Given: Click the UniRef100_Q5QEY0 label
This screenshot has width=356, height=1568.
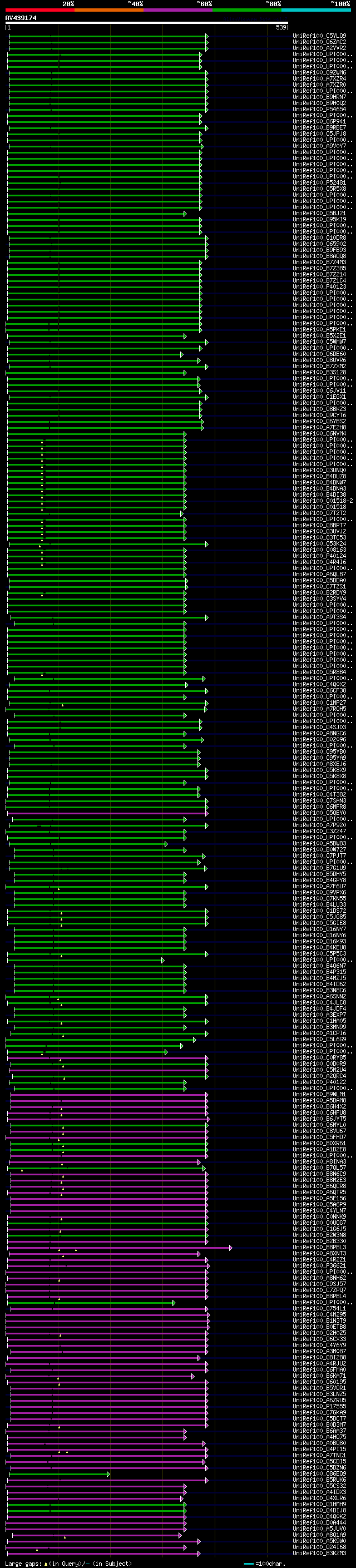Looking at the screenshot, I should [x=319, y=813].
